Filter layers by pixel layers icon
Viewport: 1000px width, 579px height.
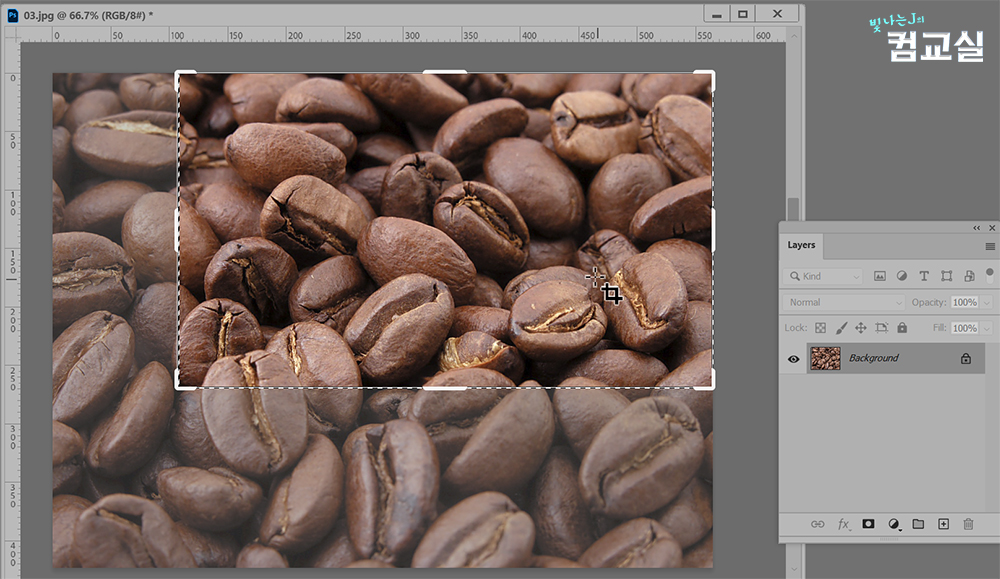(x=879, y=276)
